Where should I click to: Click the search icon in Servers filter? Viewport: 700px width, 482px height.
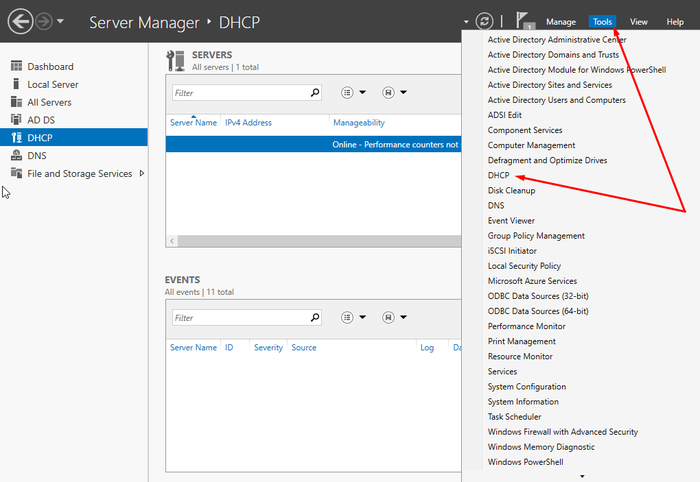pos(315,92)
